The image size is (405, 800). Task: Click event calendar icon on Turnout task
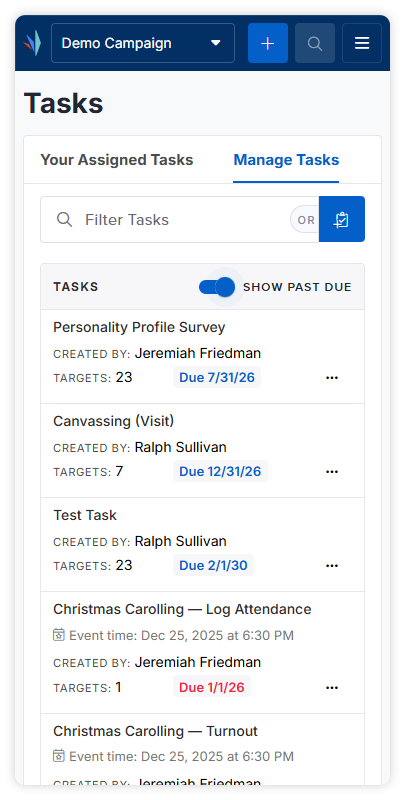point(59,756)
